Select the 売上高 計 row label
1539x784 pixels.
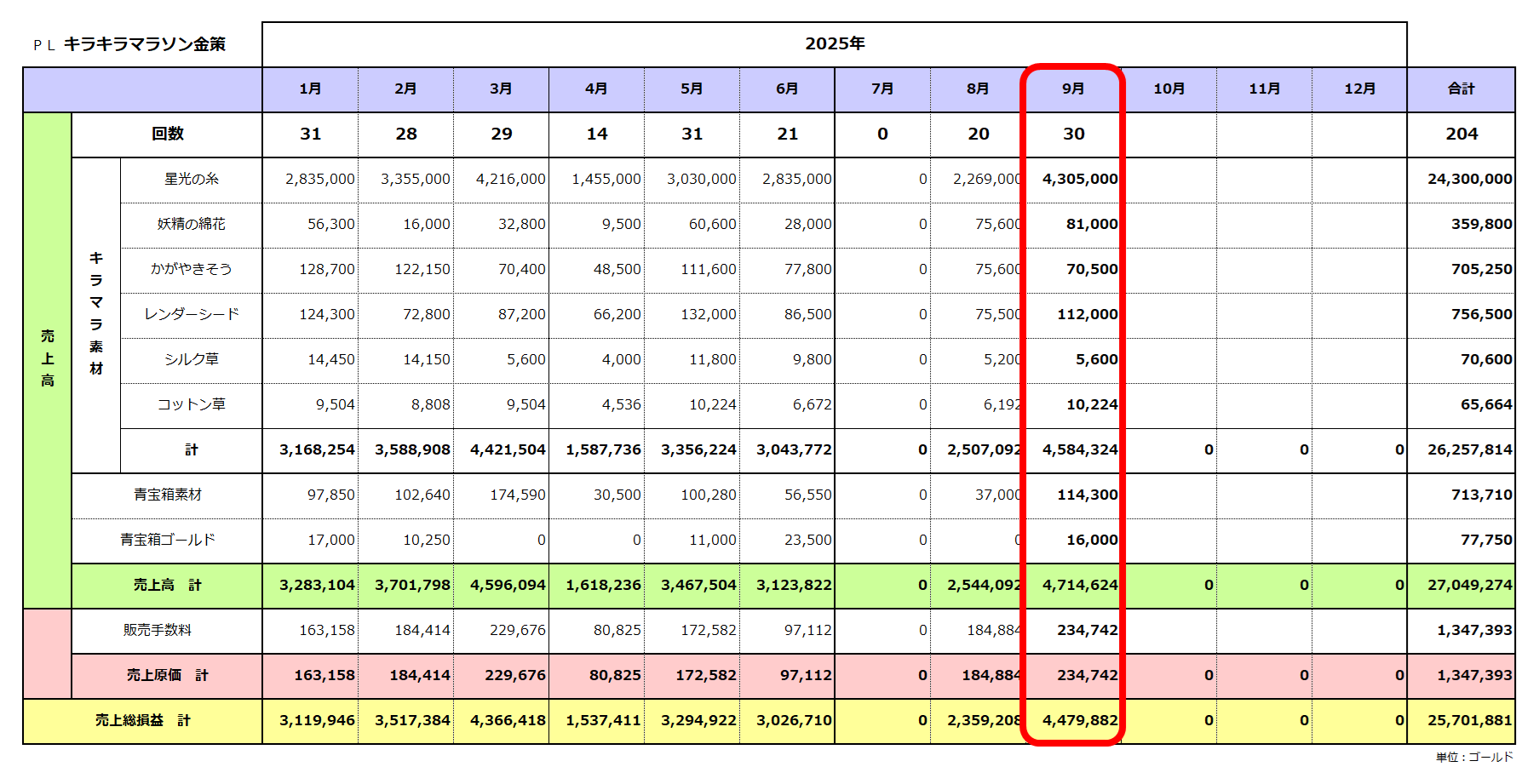tap(167, 585)
